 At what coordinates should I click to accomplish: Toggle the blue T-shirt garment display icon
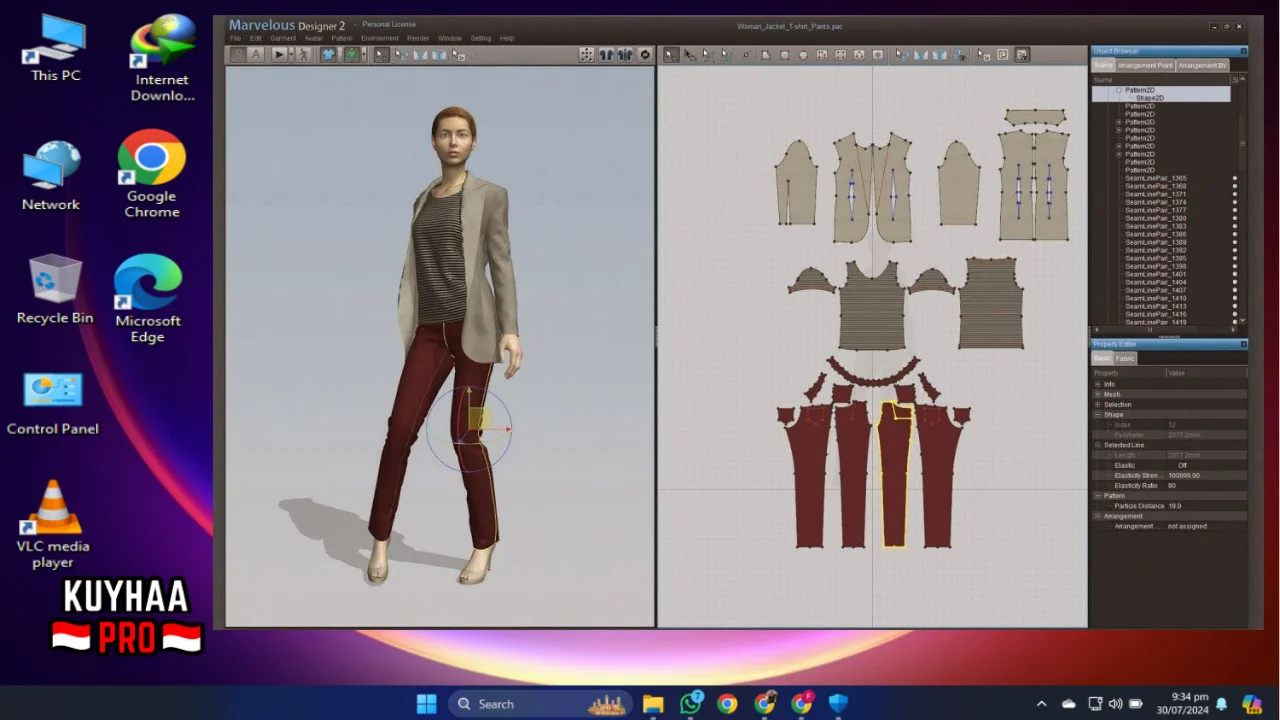(329, 54)
